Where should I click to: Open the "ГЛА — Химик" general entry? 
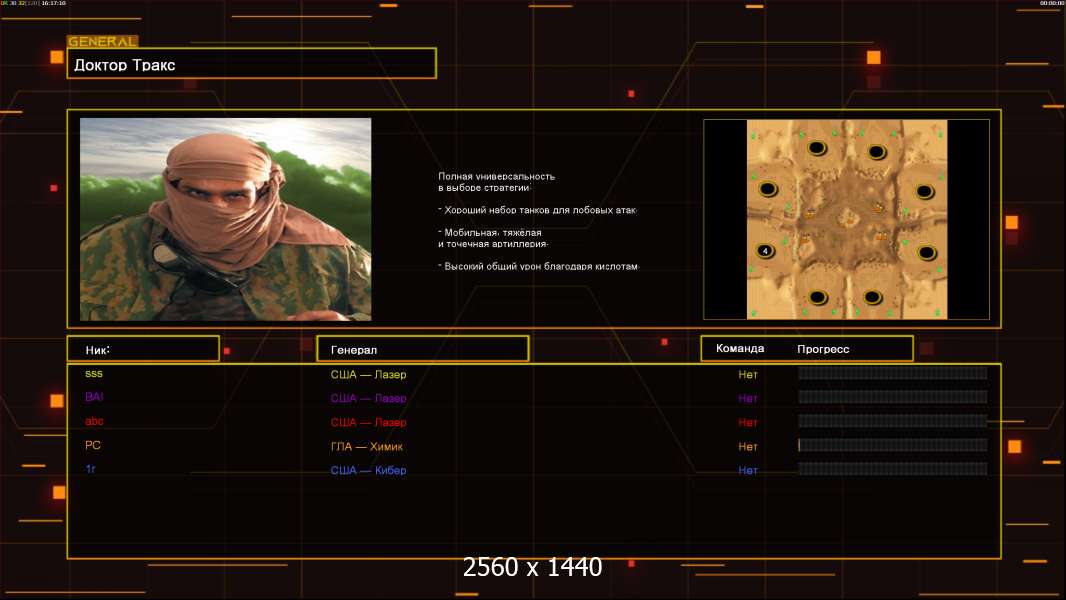pyautogui.click(x=367, y=447)
